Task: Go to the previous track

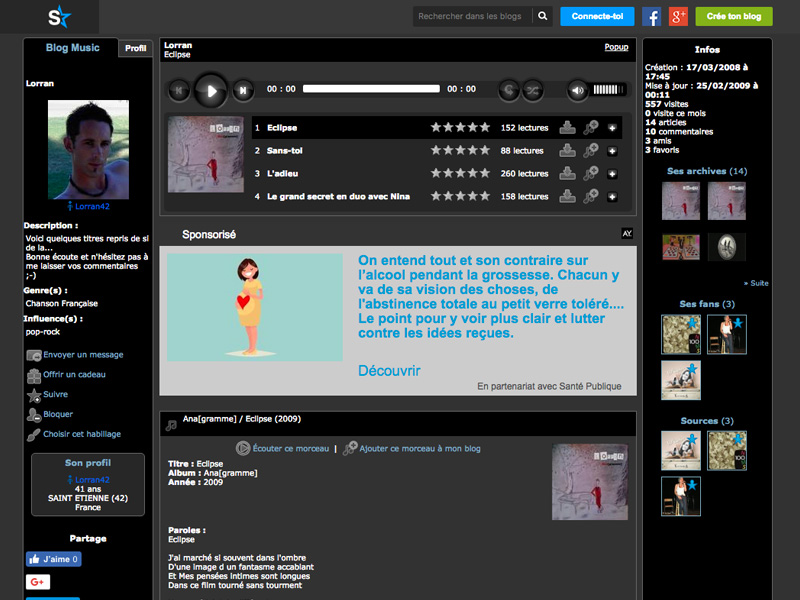Action: (179, 91)
